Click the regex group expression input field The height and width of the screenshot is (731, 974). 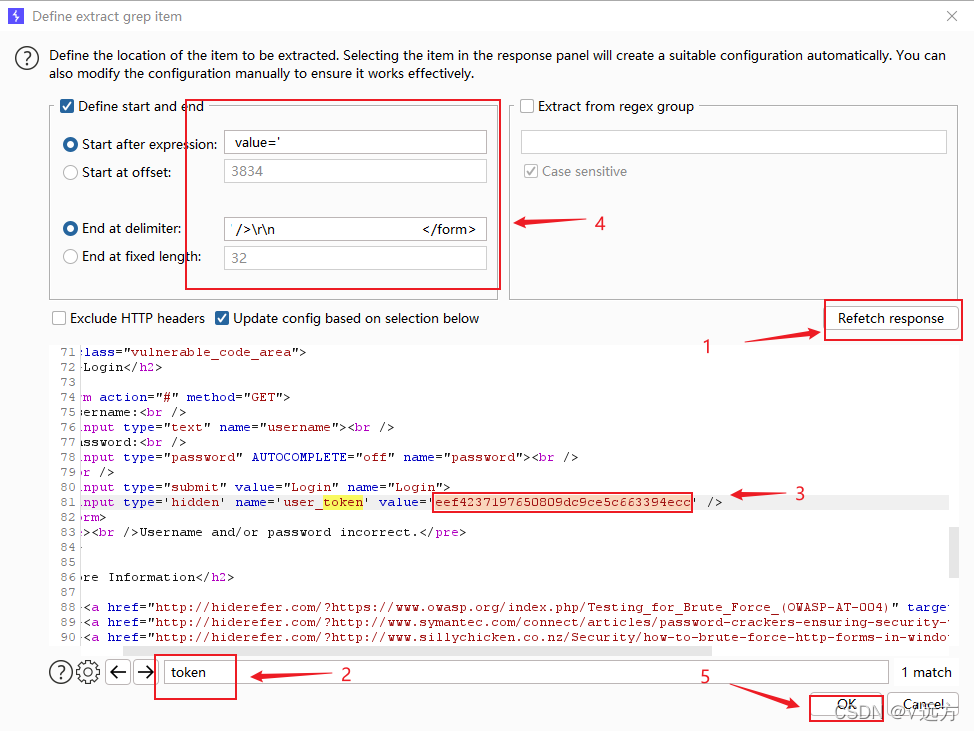coord(734,142)
